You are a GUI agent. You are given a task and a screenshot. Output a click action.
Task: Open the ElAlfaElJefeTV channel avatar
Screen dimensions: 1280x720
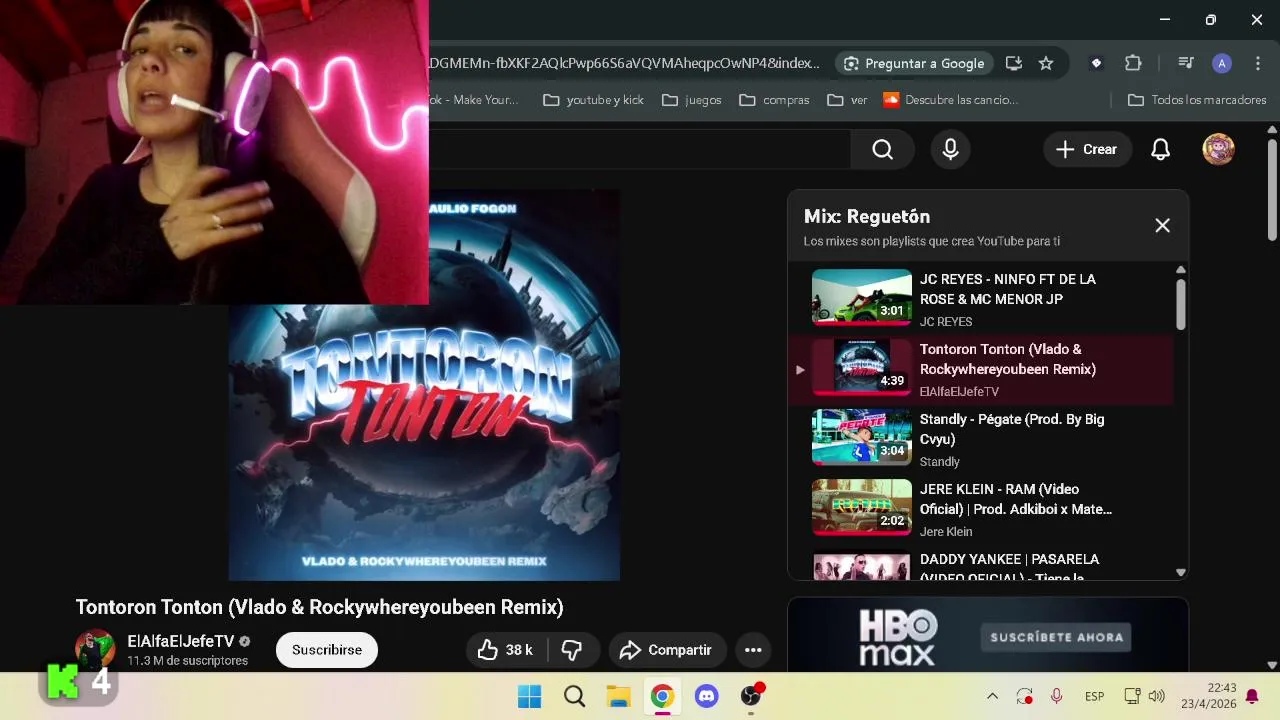[95, 650]
